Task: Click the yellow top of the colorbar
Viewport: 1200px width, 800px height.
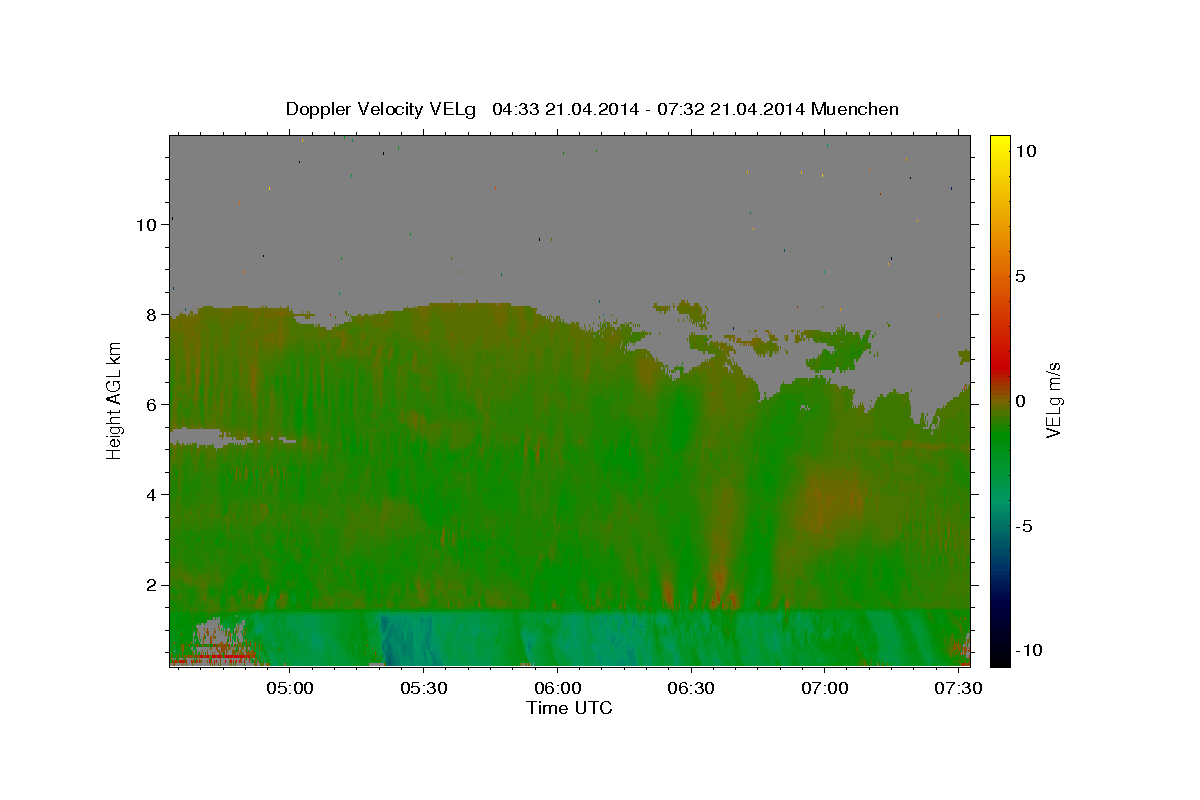Action: click(x=1000, y=145)
